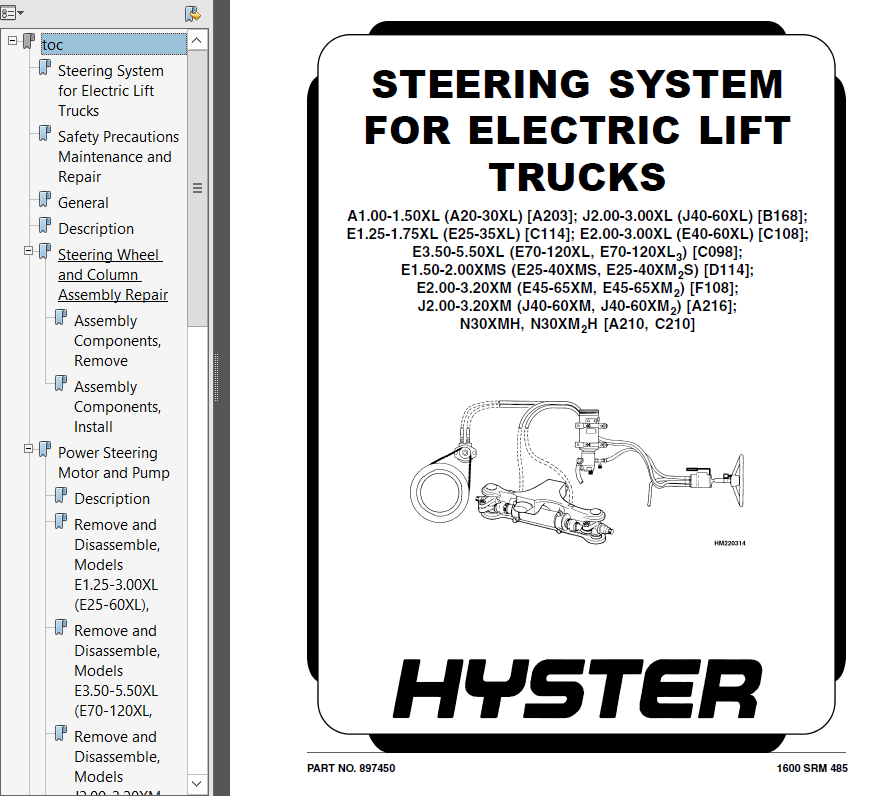This screenshot has height=796, width=880.
Task: Click the figure reference HM220314
Action: [x=730, y=543]
